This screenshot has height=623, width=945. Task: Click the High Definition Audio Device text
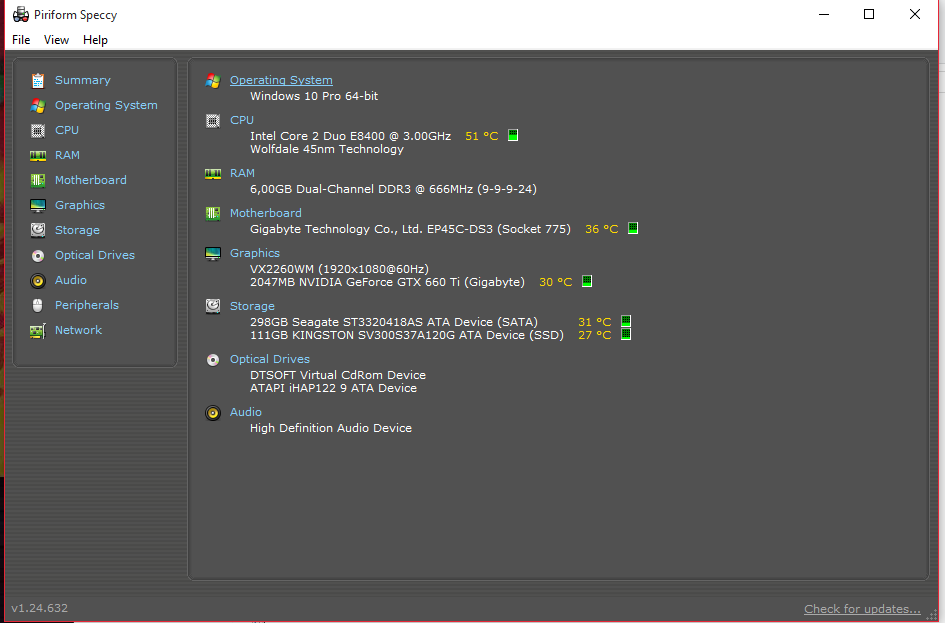(x=331, y=428)
